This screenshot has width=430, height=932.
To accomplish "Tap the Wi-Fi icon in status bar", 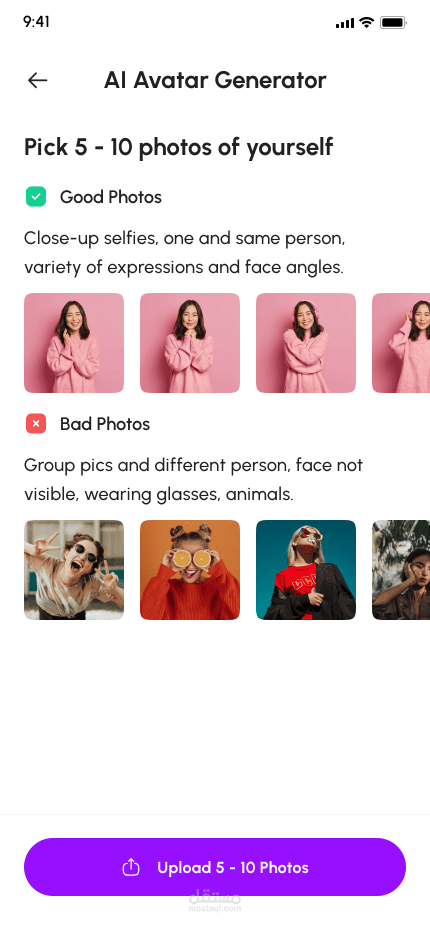I will coord(367,23).
